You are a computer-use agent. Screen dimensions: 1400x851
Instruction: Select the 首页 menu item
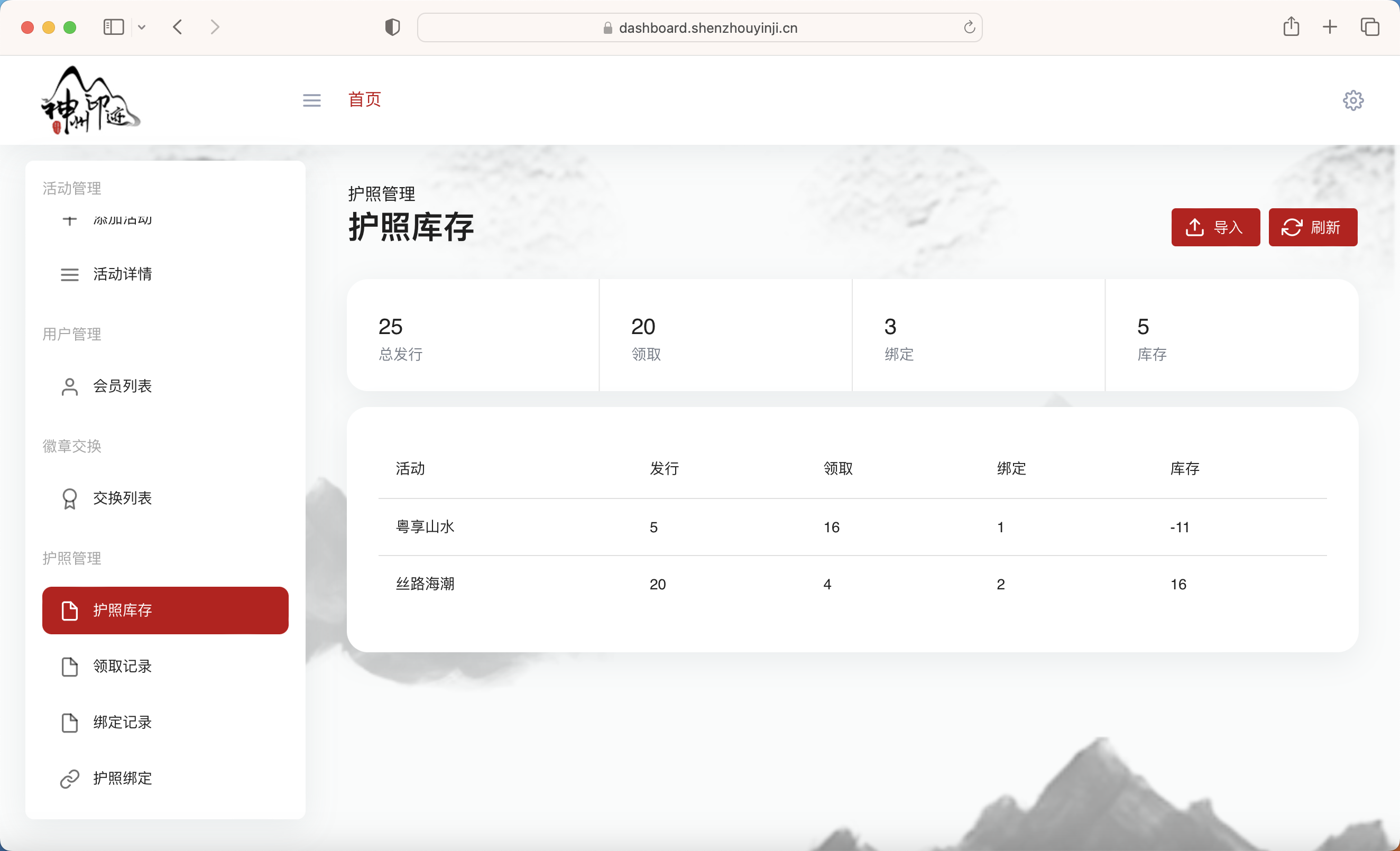tap(364, 99)
